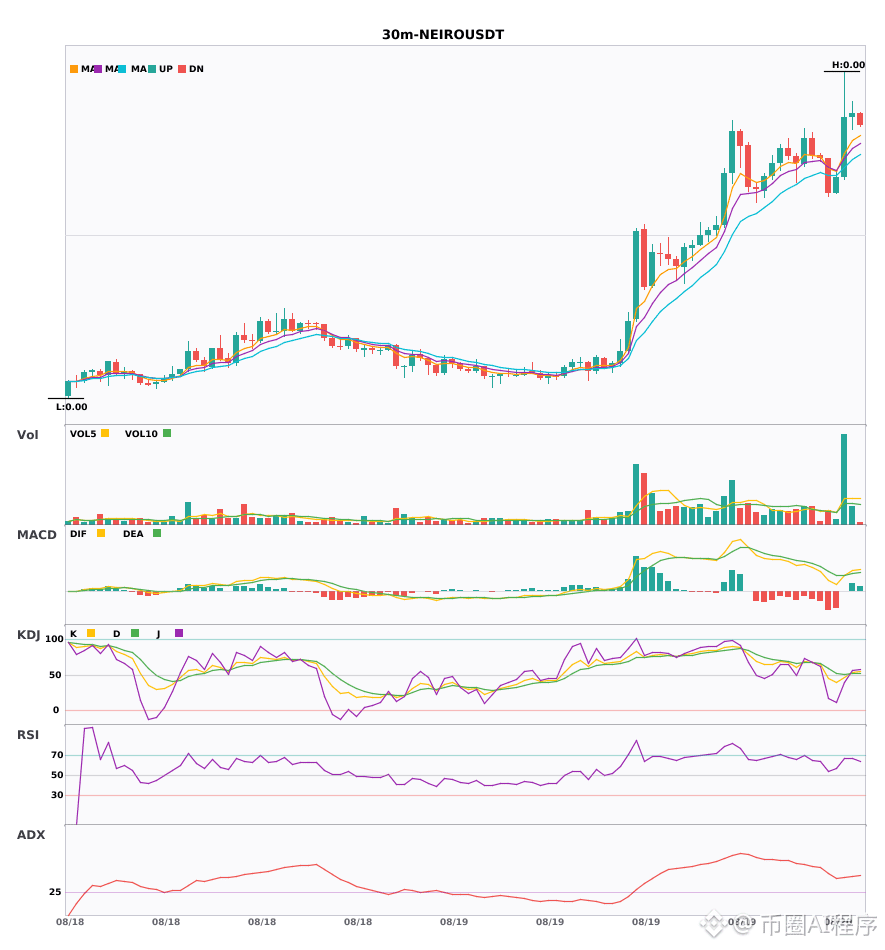This screenshot has width=885, height=950.
Task: Click the yellow K legend swatch
Action: pos(91,633)
